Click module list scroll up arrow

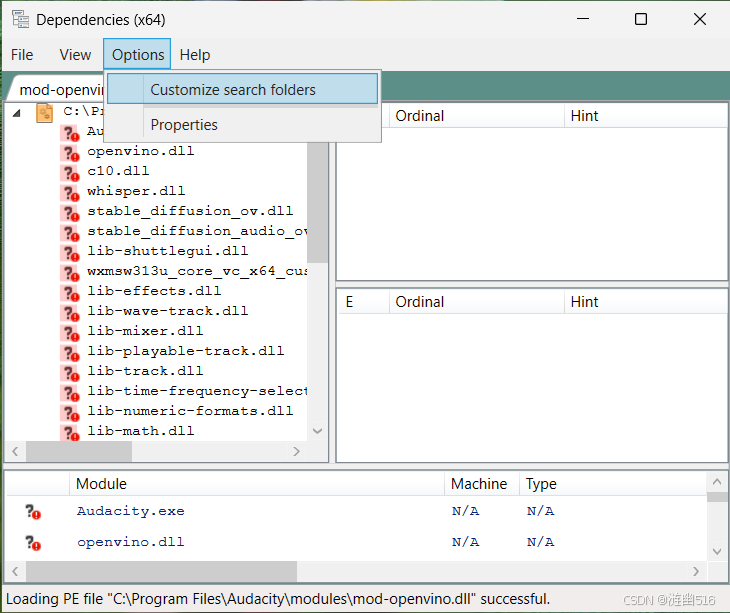tap(716, 482)
